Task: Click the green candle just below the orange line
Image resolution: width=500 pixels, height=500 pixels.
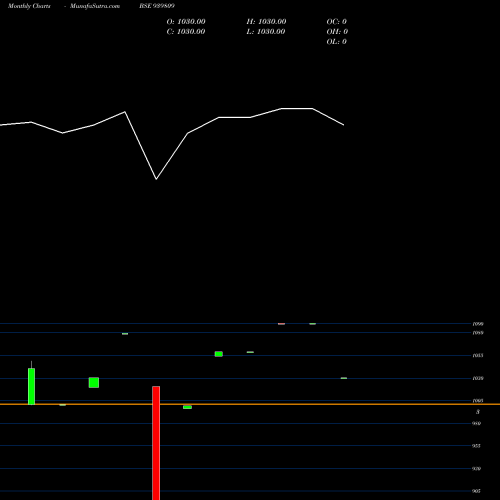Action: [x=187, y=407]
